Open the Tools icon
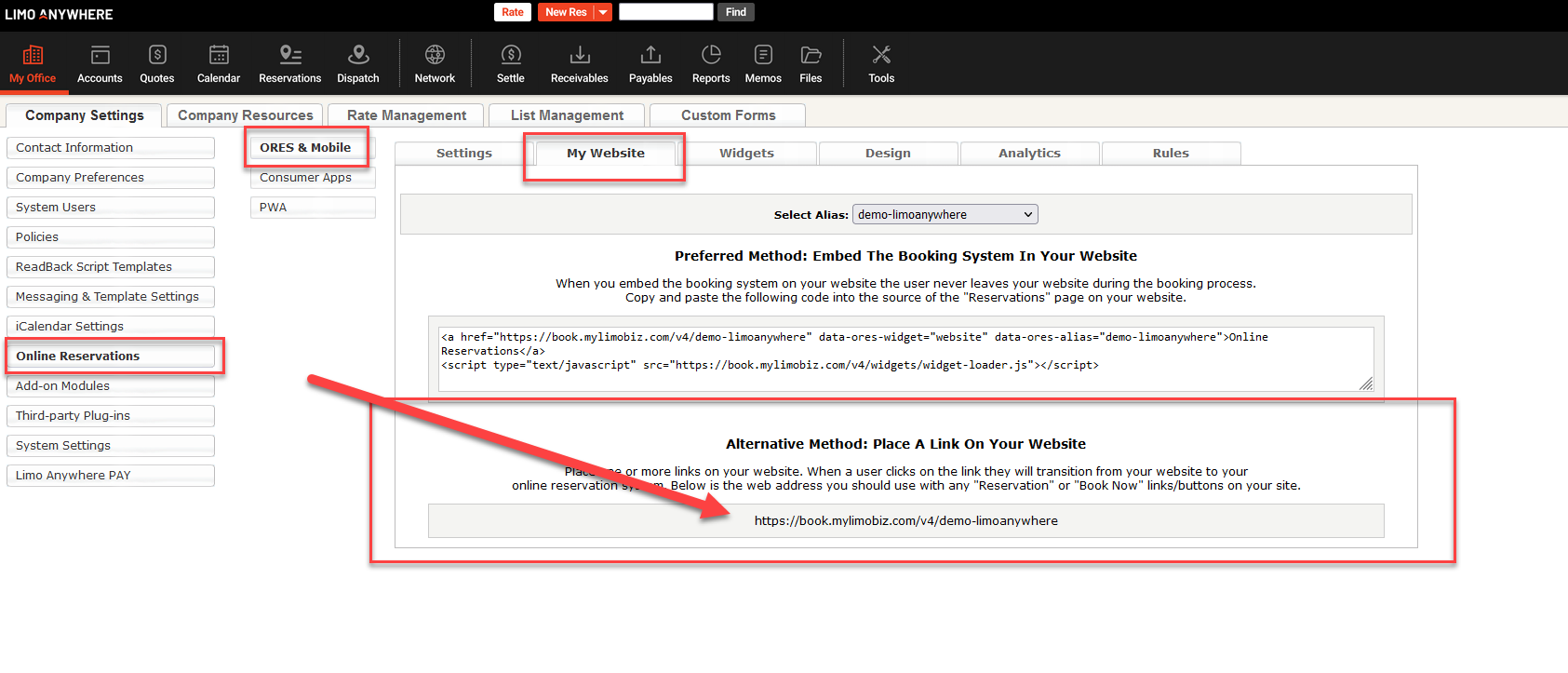 tap(881, 56)
